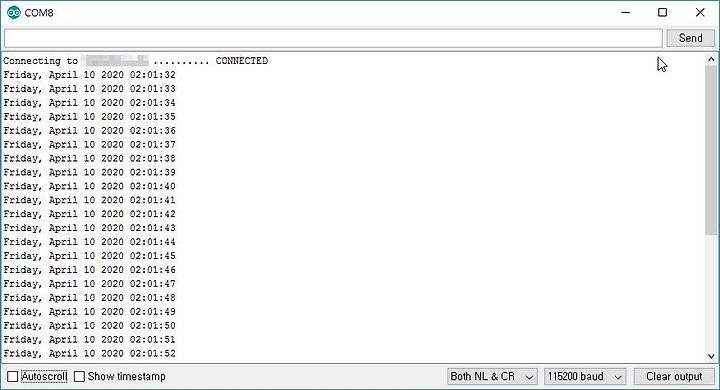Click the scrollbar up arrow
Image resolution: width=720 pixels, height=390 pixels.
click(x=711, y=59)
